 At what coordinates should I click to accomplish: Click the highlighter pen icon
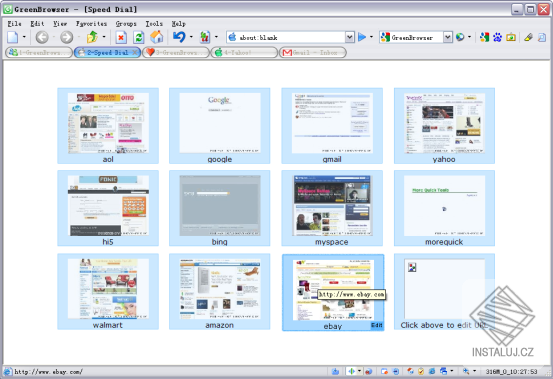tap(528, 37)
